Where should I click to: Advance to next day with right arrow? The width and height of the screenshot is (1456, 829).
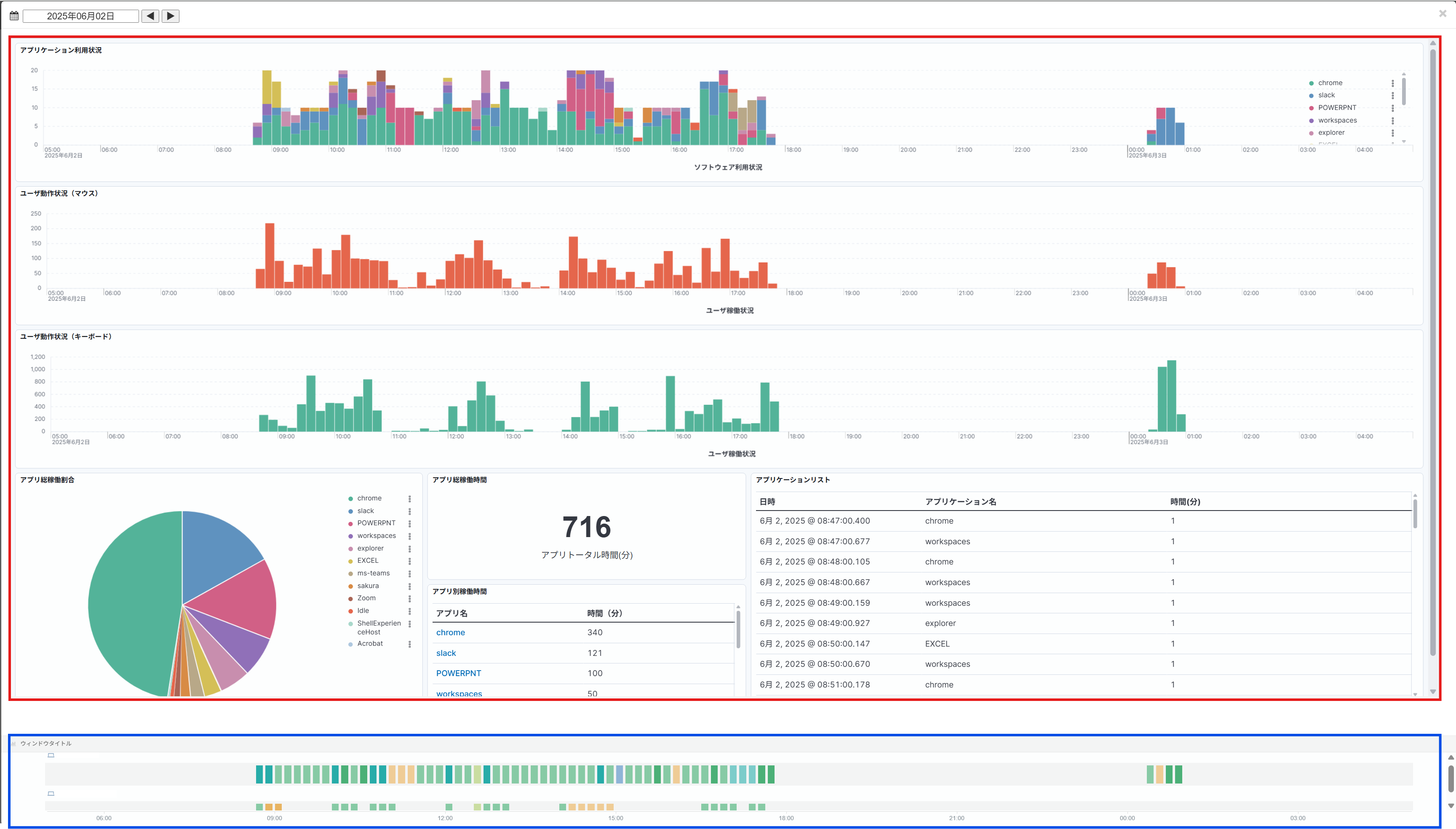tap(170, 16)
